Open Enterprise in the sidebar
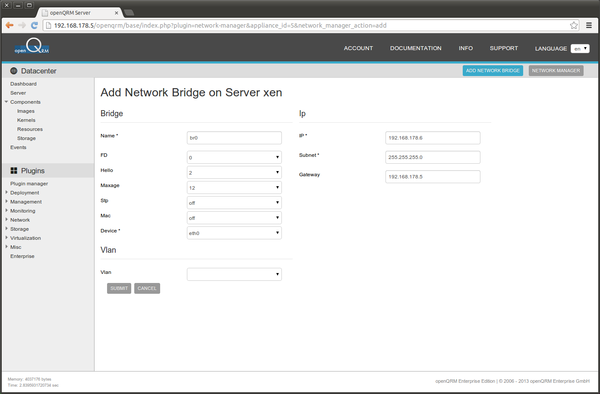The width and height of the screenshot is (600, 394). [22, 256]
